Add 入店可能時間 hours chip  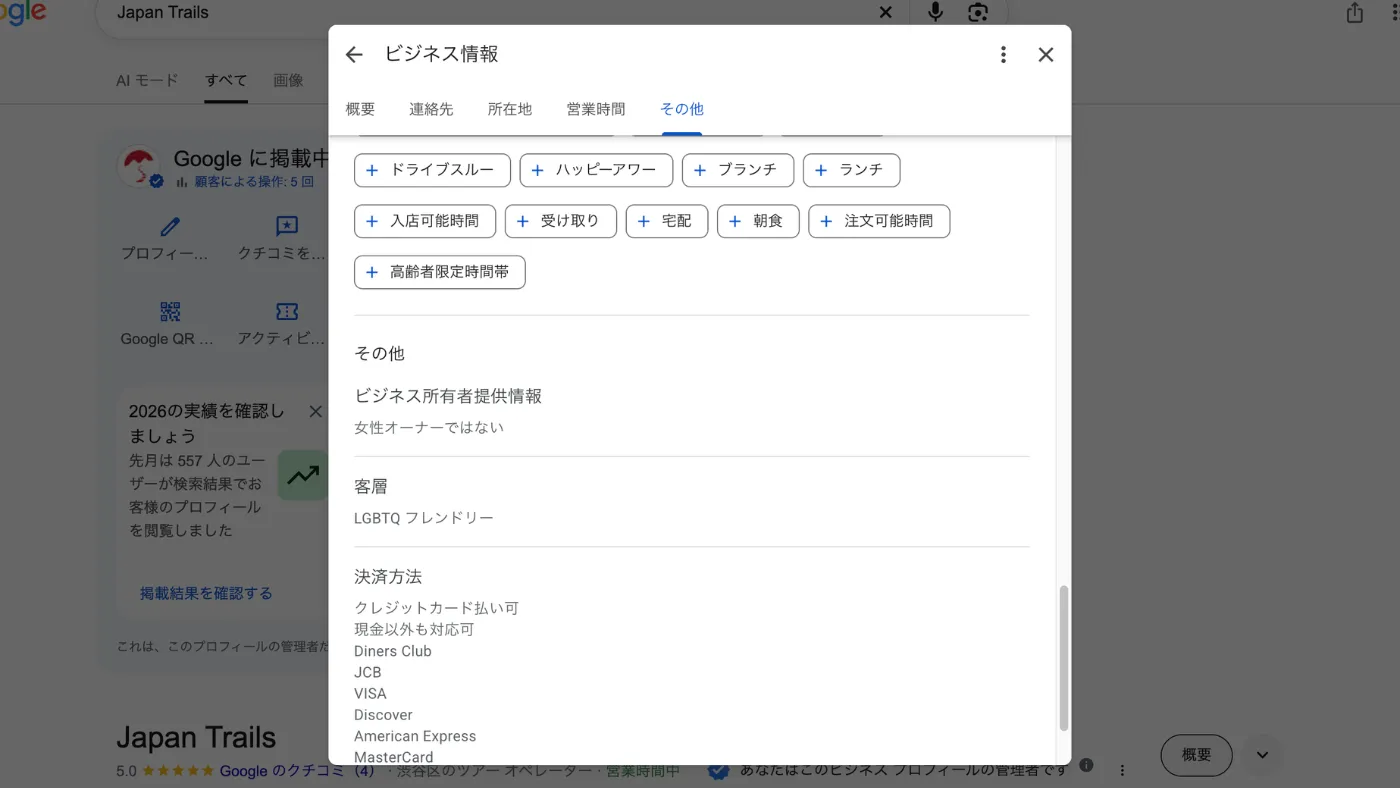tap(425, 221)
